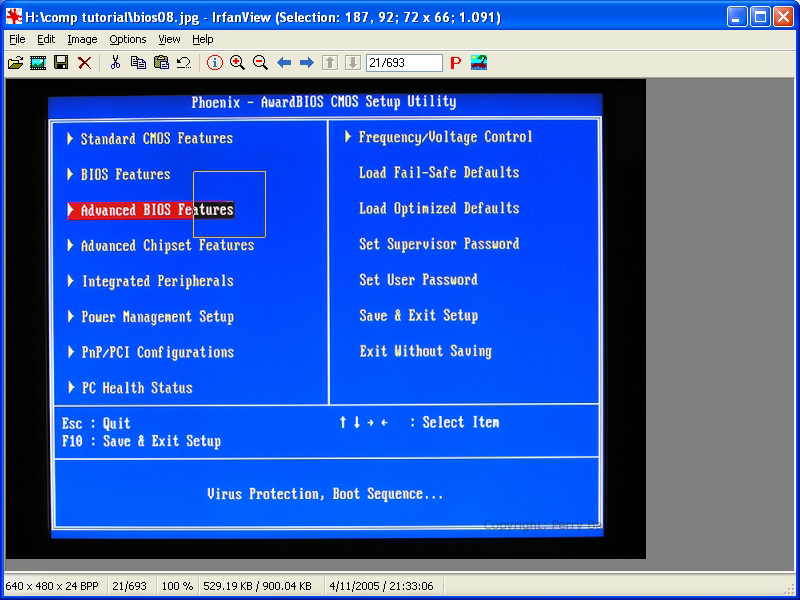The height and width of the screenshot is (600, 800).
Task: Open the View menu
Action: point(169,39)
